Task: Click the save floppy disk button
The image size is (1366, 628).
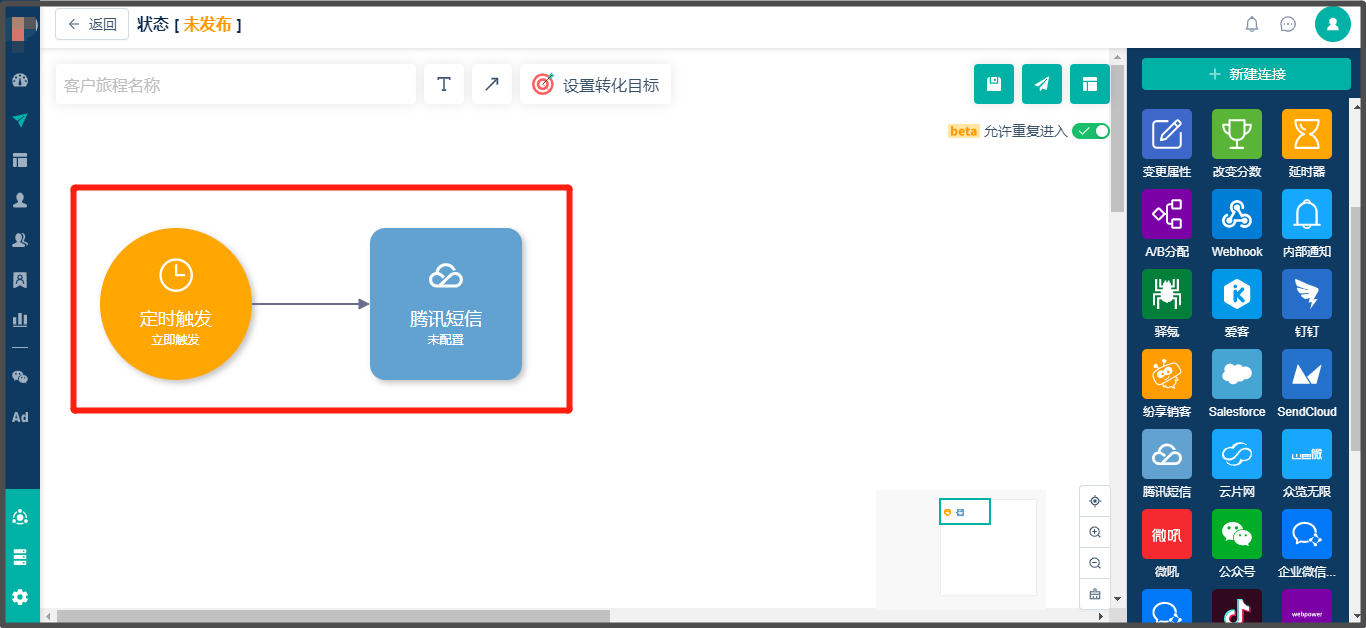Action: coord(994,84)
